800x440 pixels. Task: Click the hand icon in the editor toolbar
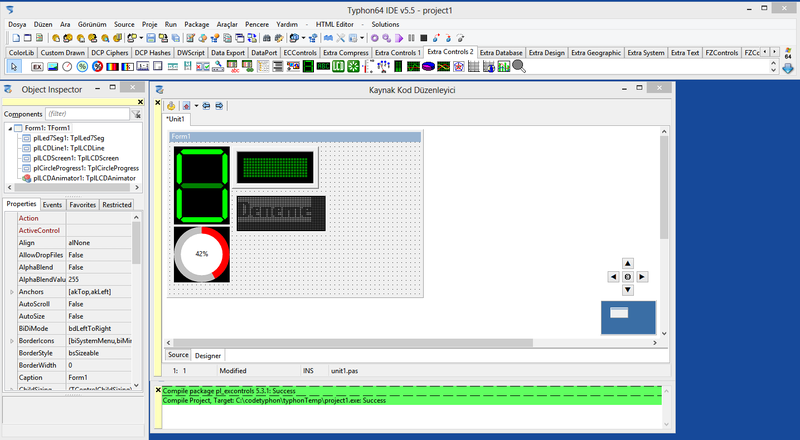tap(171, 106)
